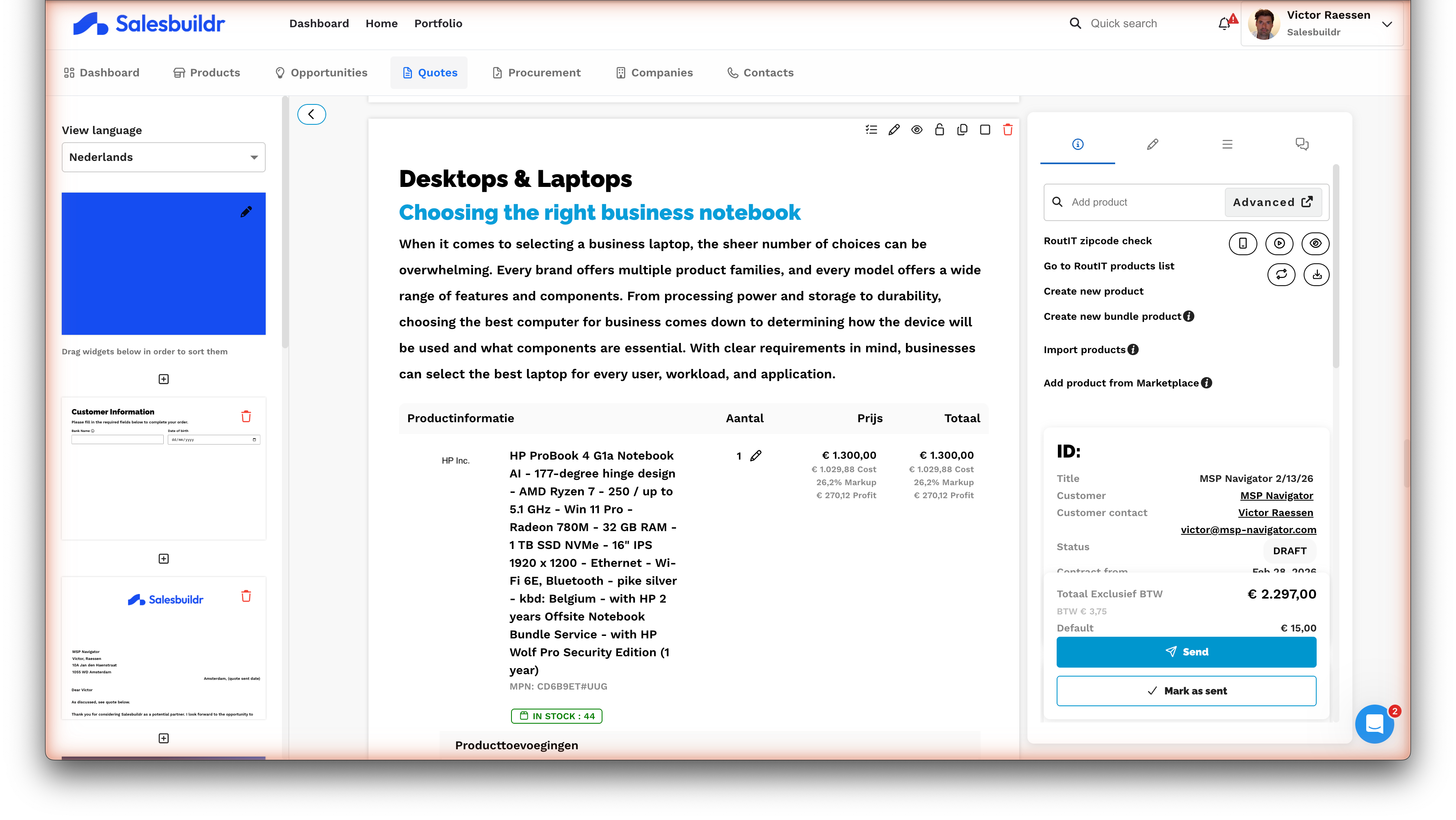This screenshot has width=1456, height=820.
Task: Collapse the sidebar with back arrow
Action: pos(312,114)
